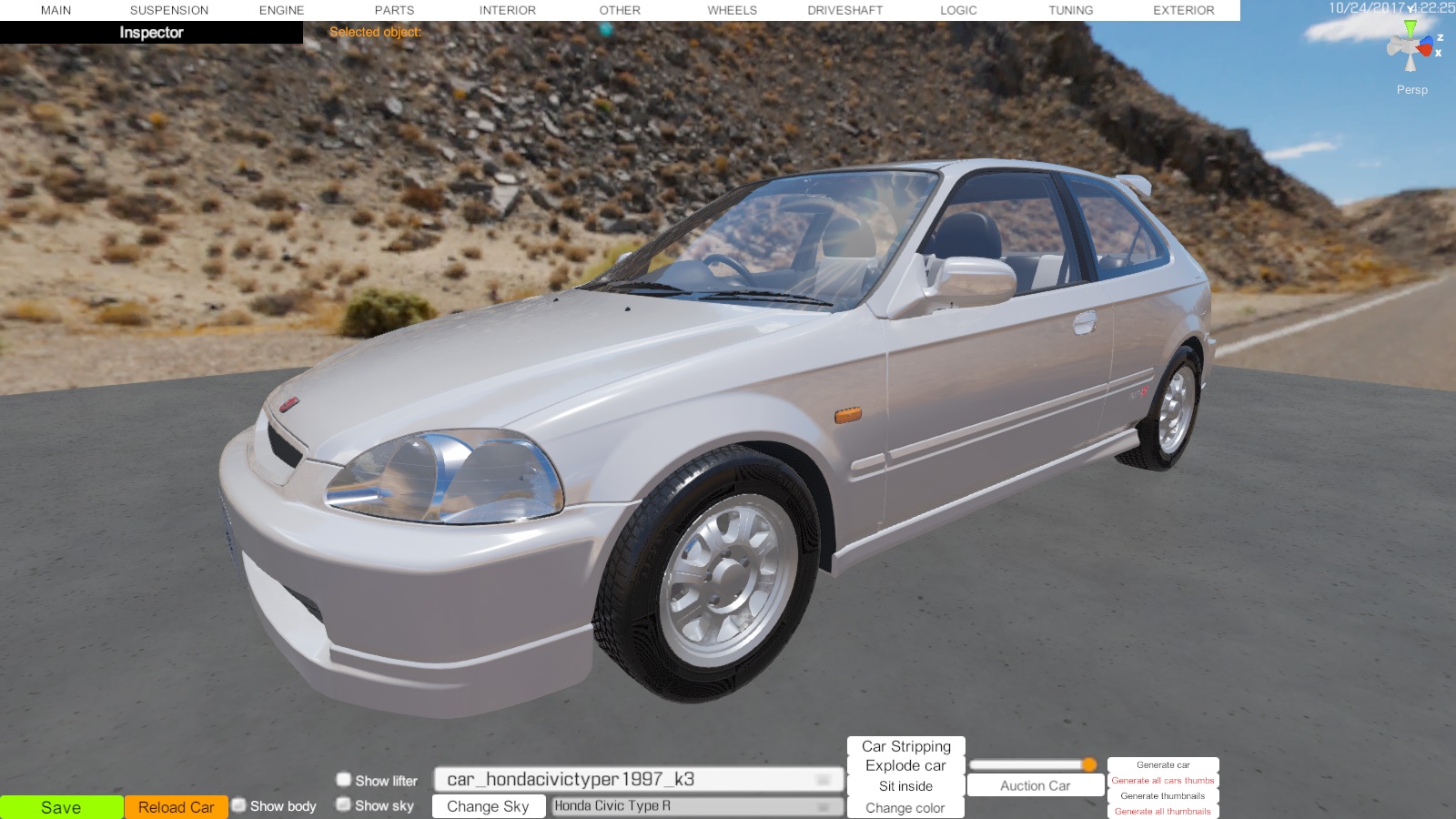The width and height of the screenshot is (1456, 819).
Task: Click the Explode car button
Action: point(905,766)
